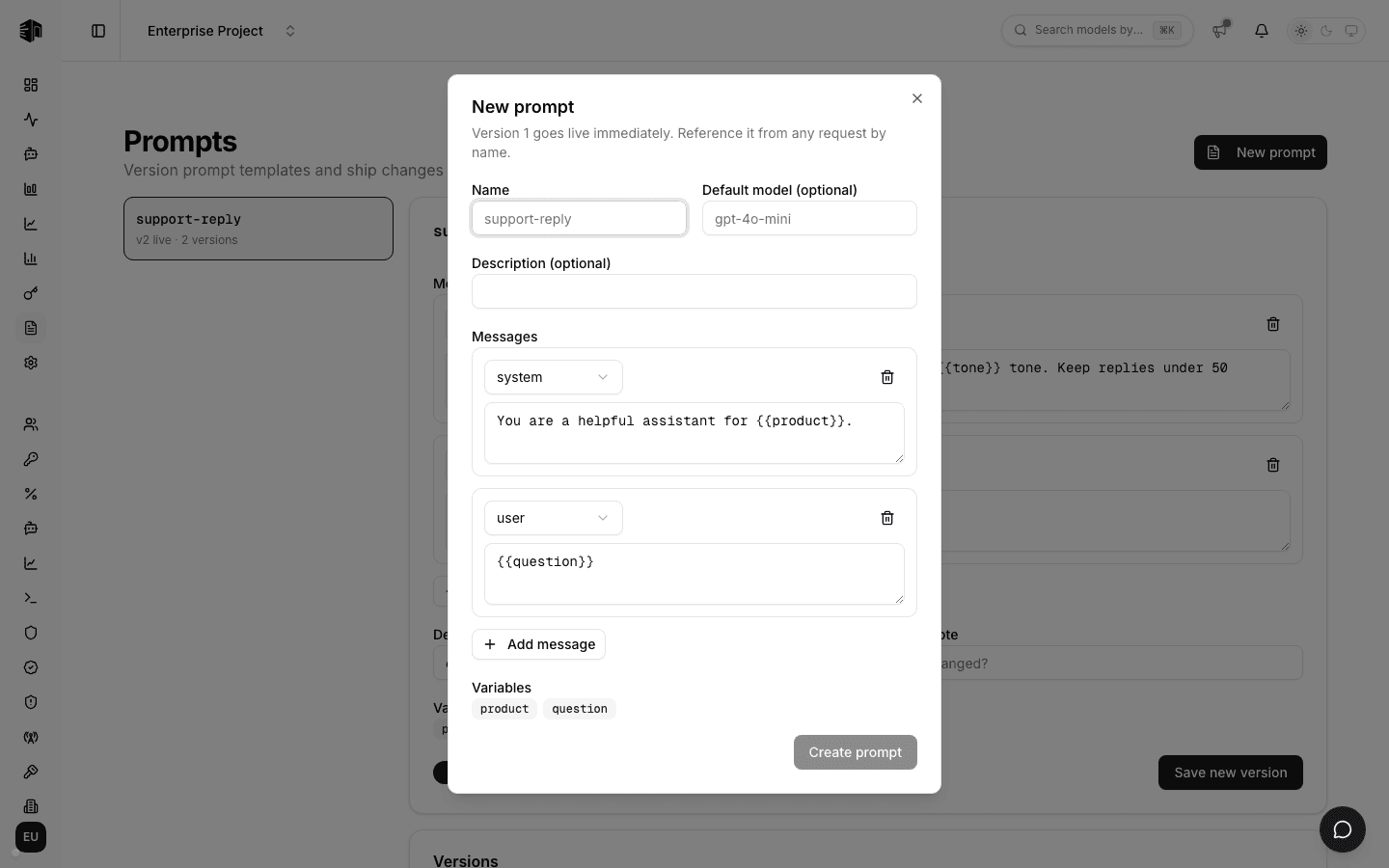This screenshot has height=868, width=1389.
Task: Click the question variable tag
Action: tap(580, 709)
